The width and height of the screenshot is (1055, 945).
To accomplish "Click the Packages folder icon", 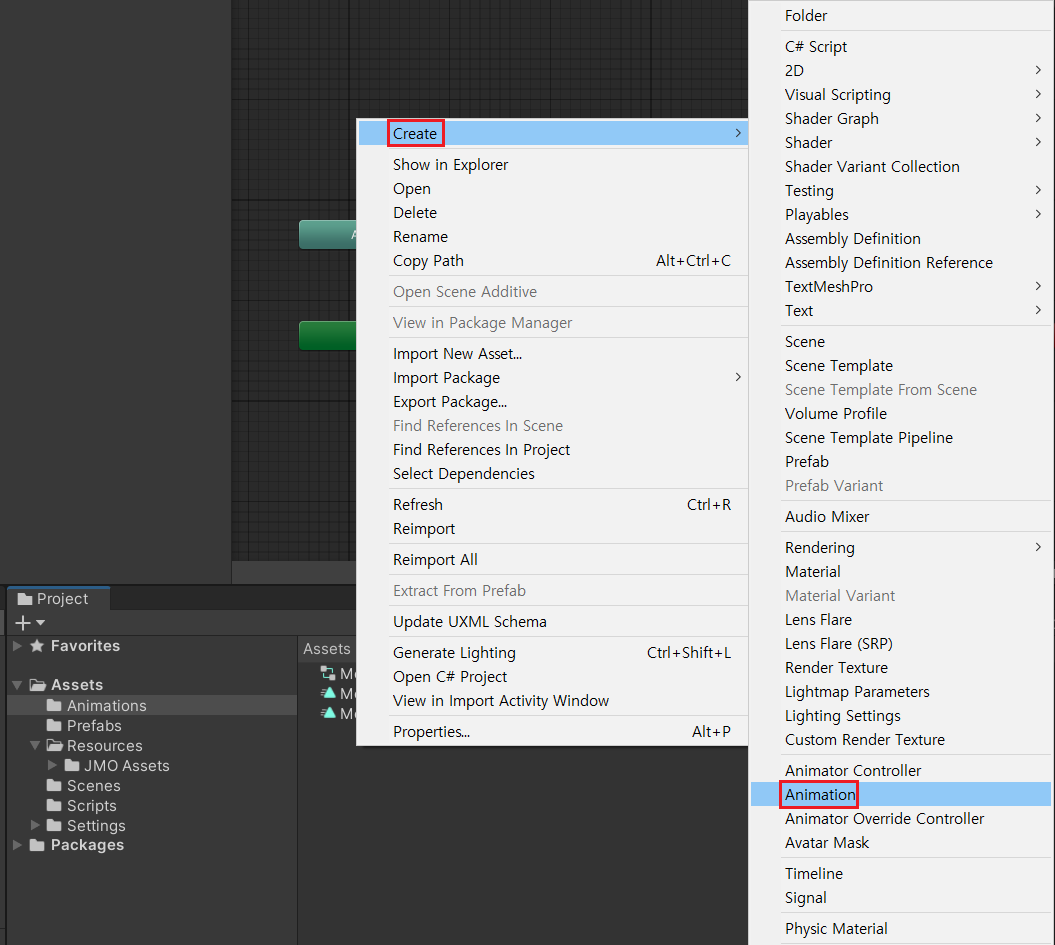I will pos(38,845).
